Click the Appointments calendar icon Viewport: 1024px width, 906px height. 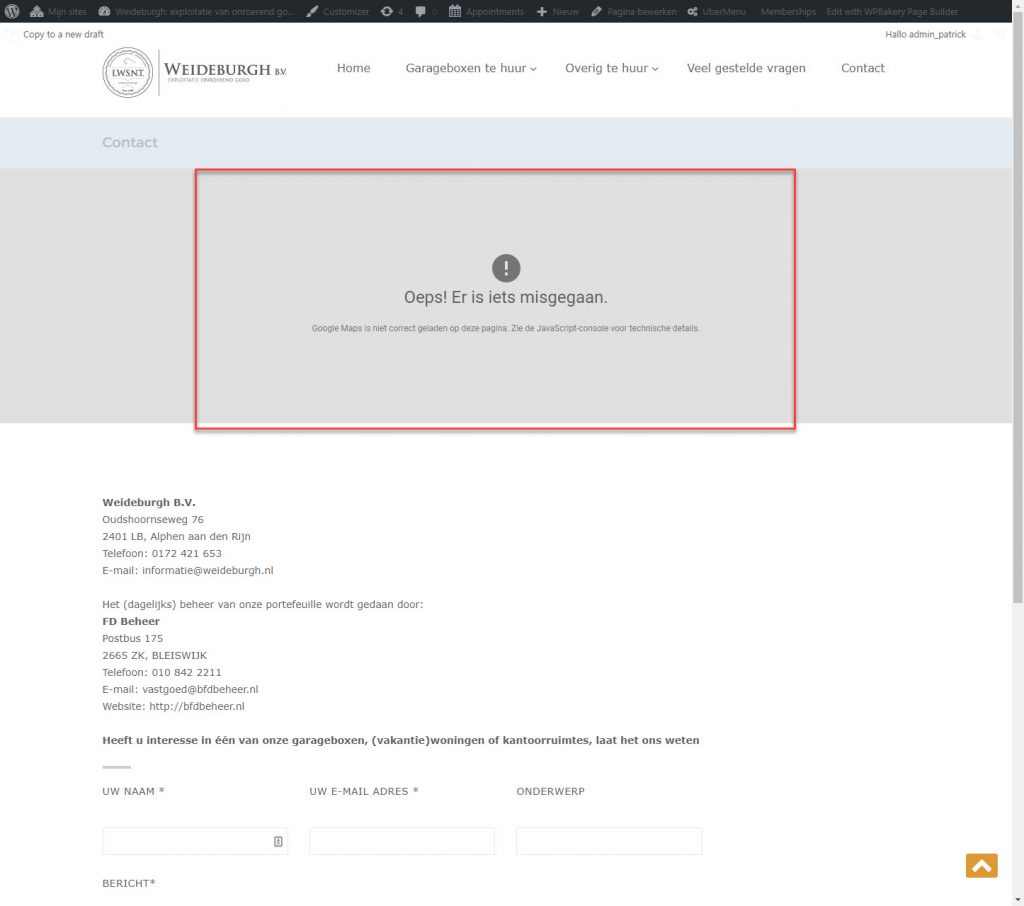click(456, 11)
